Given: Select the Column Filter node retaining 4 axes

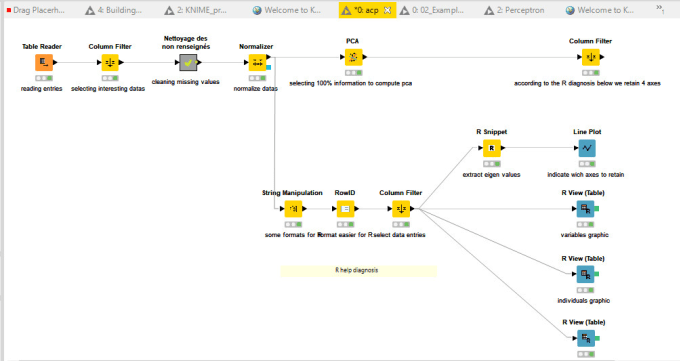Looking at the screenshot, I should coord(591,57).
